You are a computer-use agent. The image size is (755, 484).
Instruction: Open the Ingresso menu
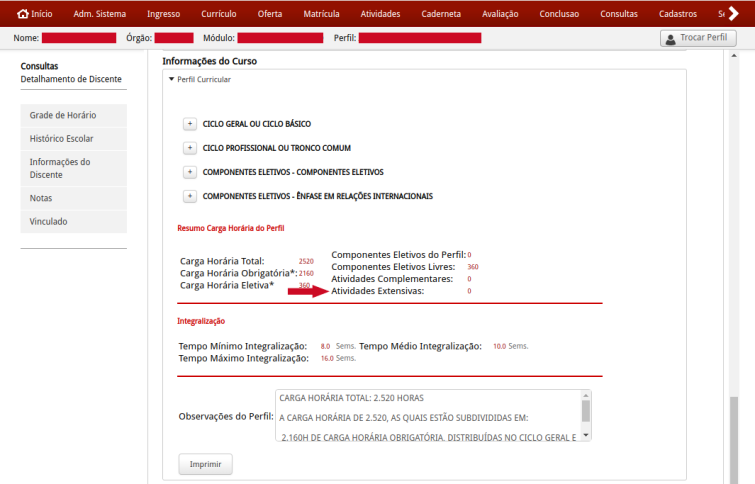click(164, 14)
